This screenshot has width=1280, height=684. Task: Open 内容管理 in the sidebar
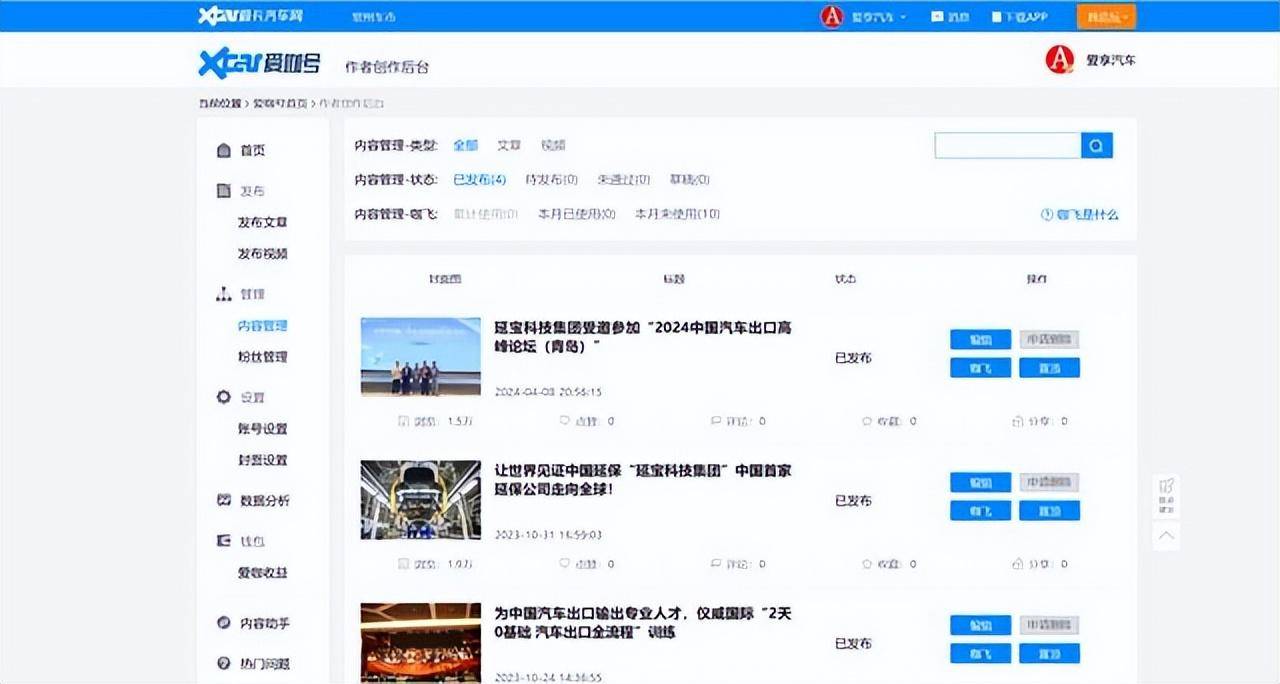pyautogui.click(x=262, y=326)
